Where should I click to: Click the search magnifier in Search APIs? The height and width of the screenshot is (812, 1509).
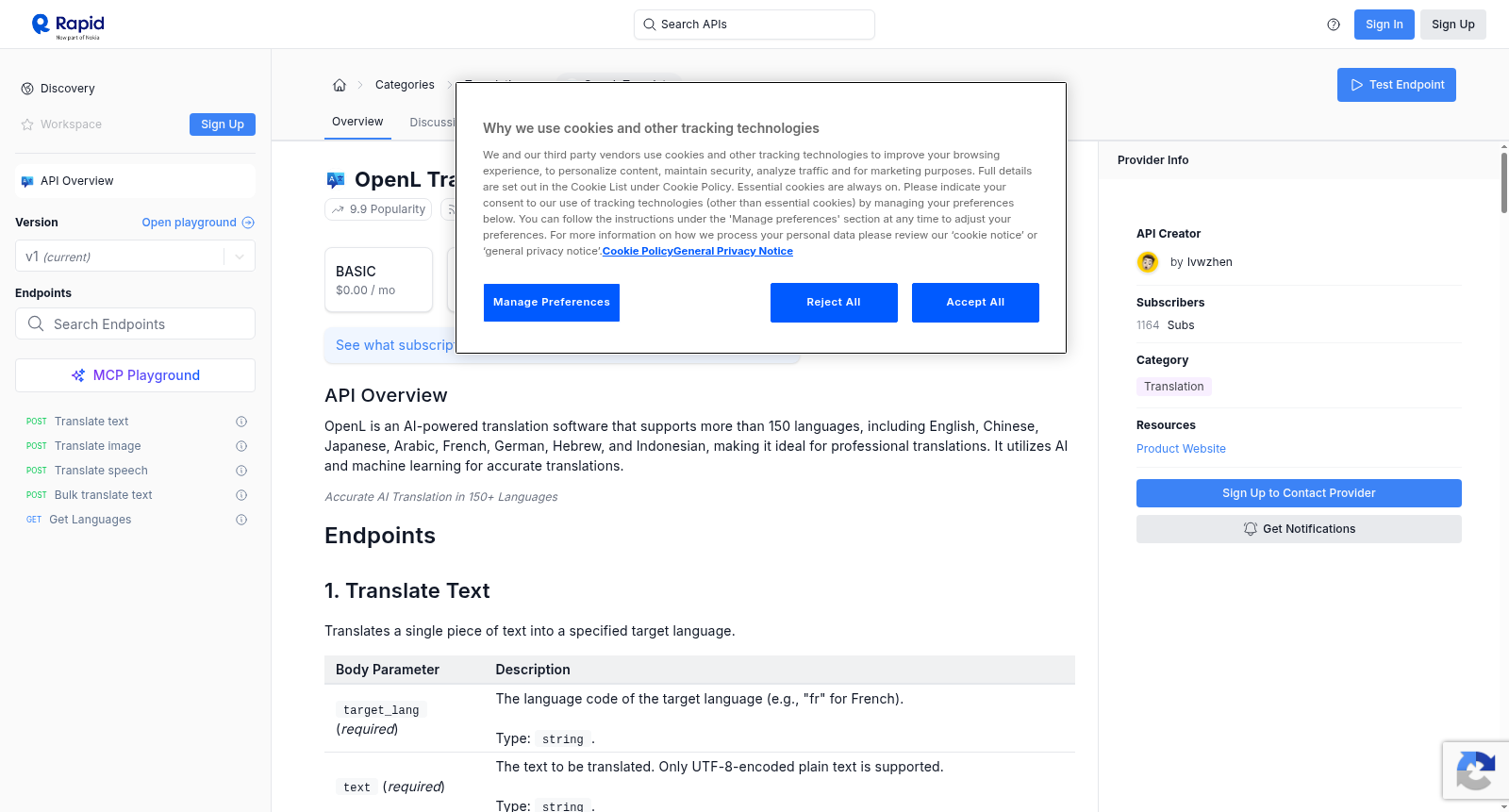click(650, 25)
